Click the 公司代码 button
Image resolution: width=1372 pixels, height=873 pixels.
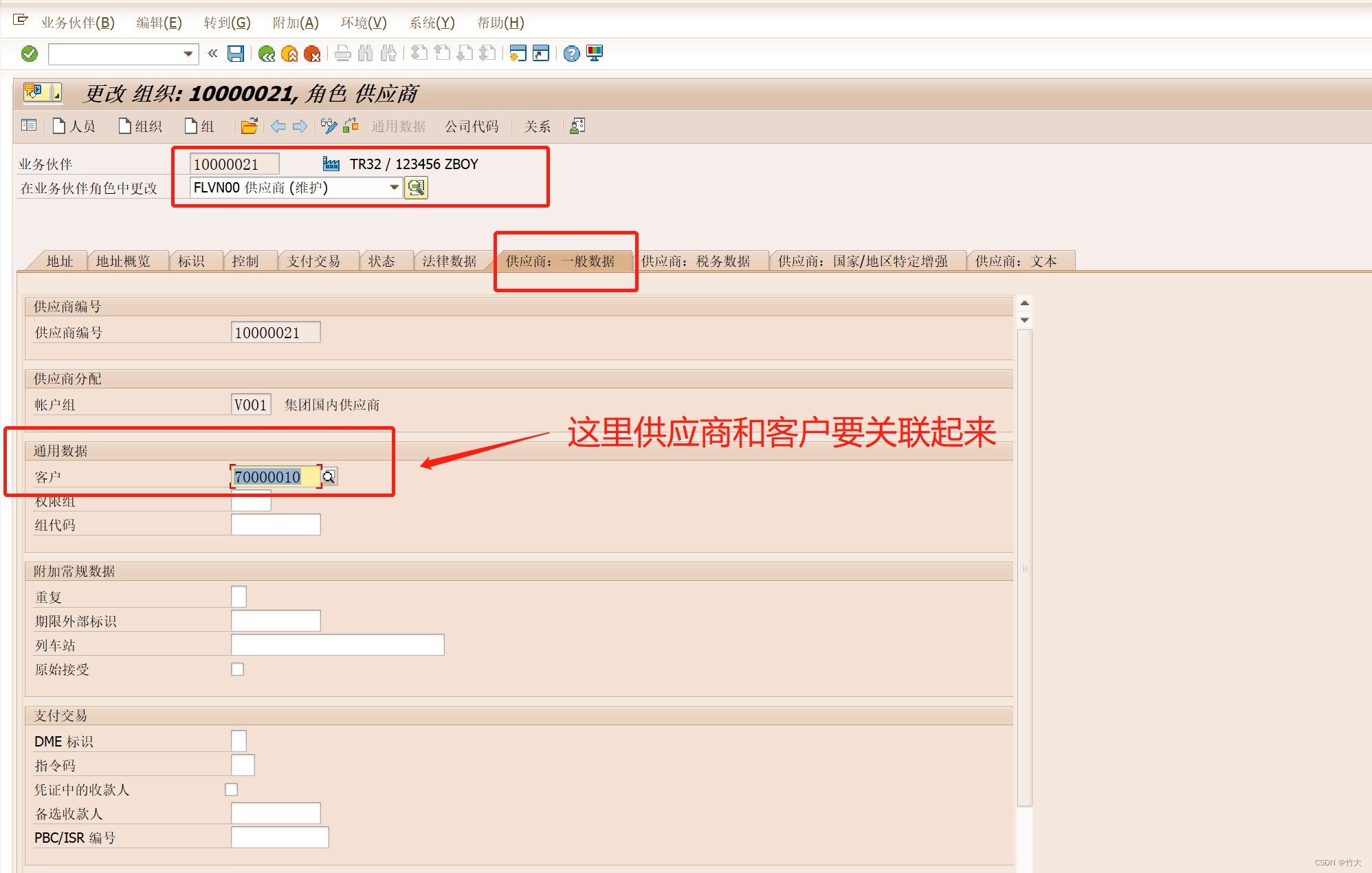coord(472,126)
